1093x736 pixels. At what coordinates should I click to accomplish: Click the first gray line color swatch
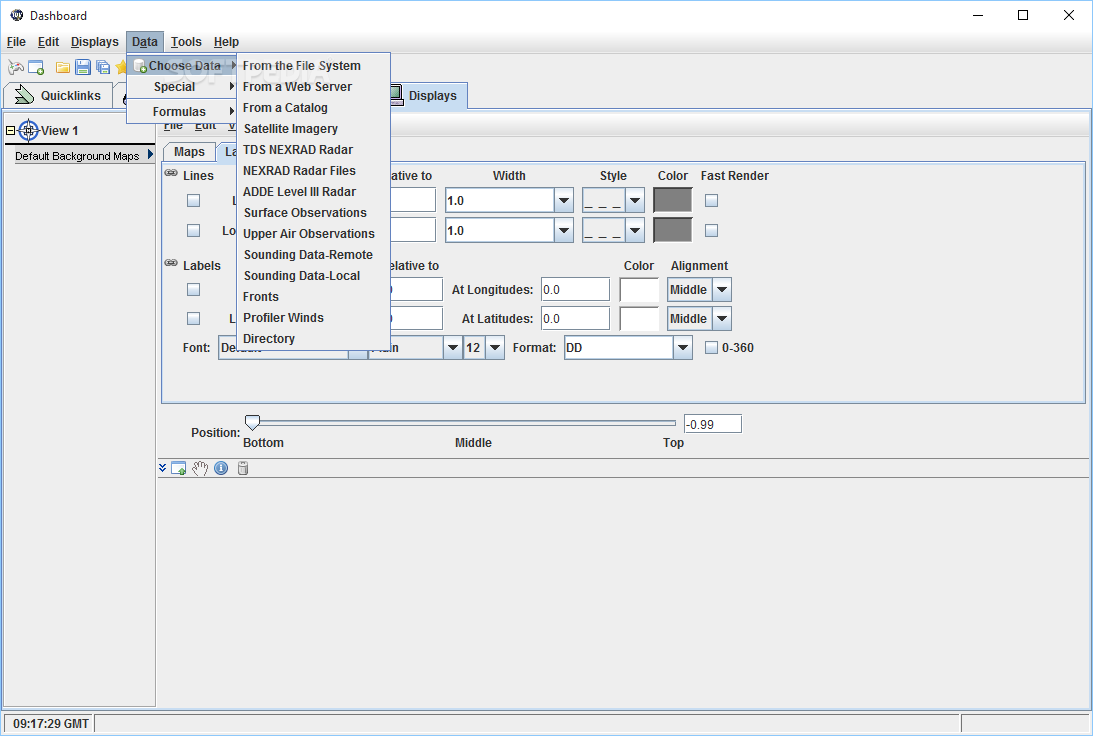(673, 201)
